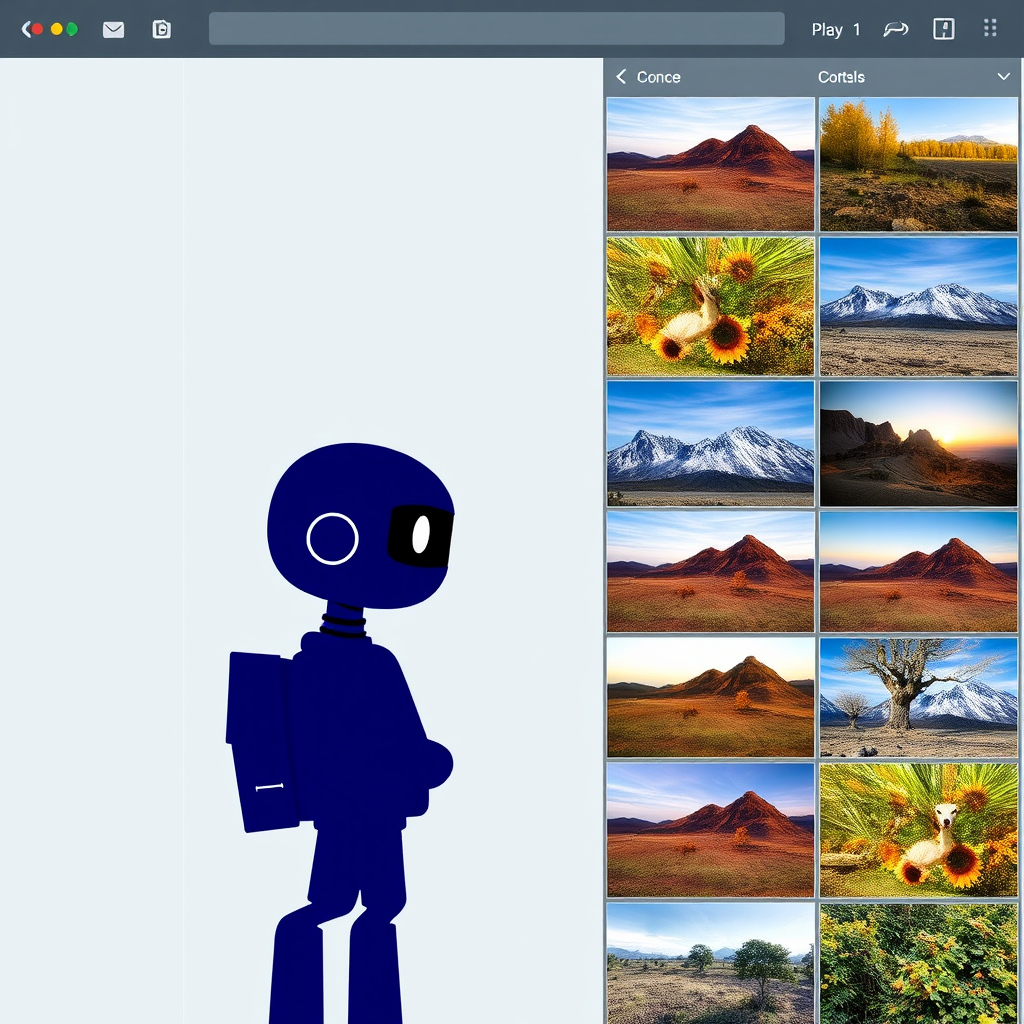Click the Play menu item
1024x1024 pixels.
tap(827, 29)
